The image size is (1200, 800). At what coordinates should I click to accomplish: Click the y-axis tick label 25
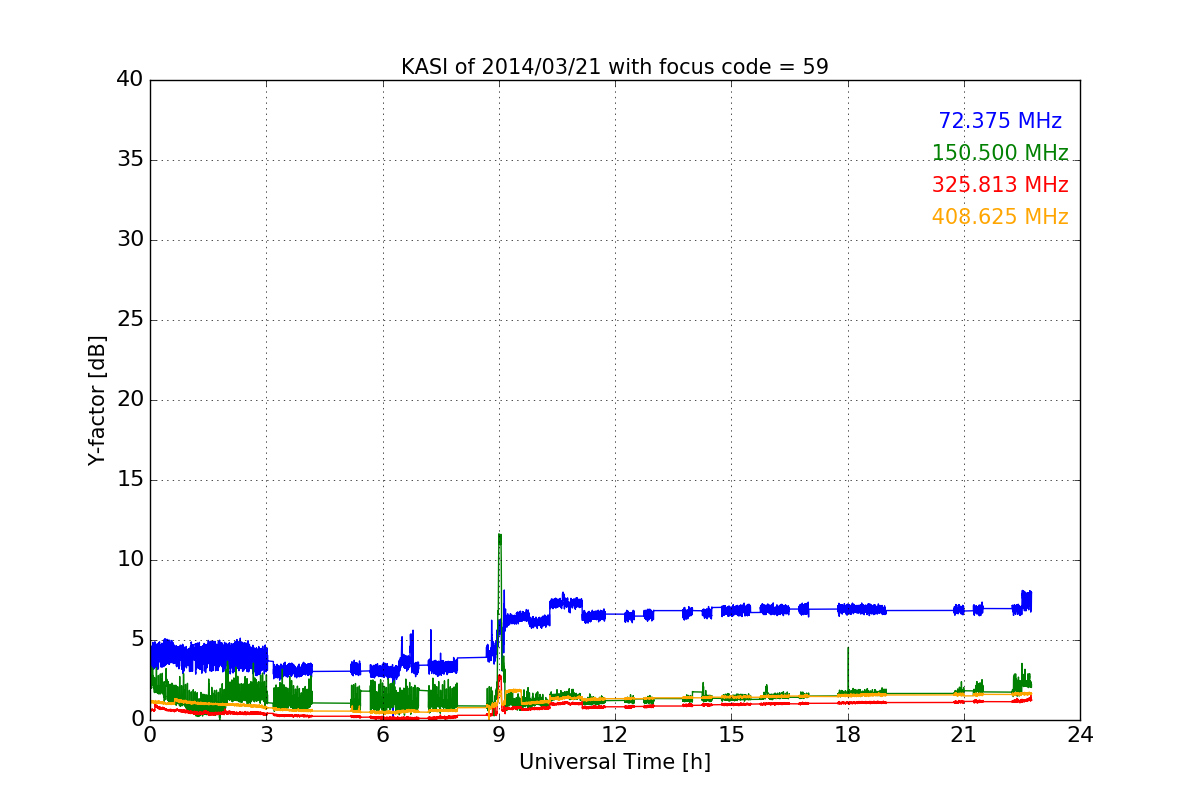point(130,320)
